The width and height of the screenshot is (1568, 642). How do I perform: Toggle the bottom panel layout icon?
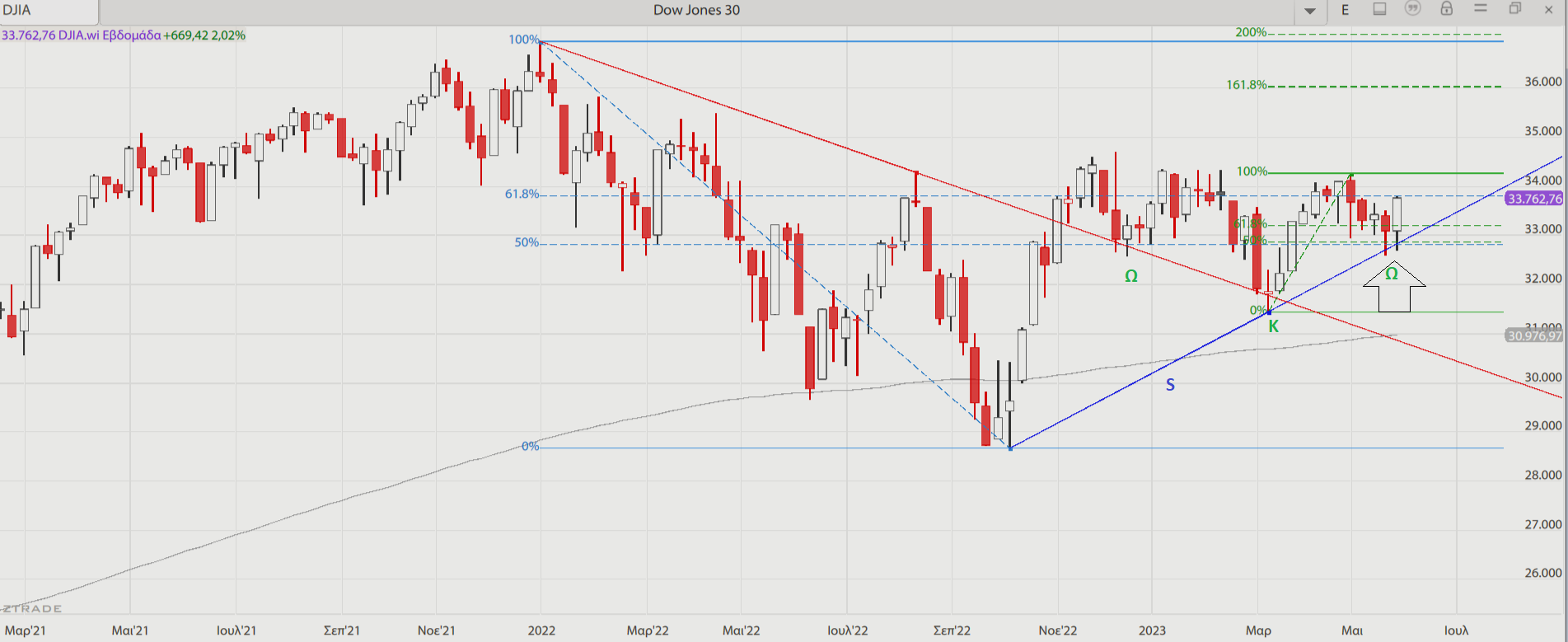coord(1379,9)
